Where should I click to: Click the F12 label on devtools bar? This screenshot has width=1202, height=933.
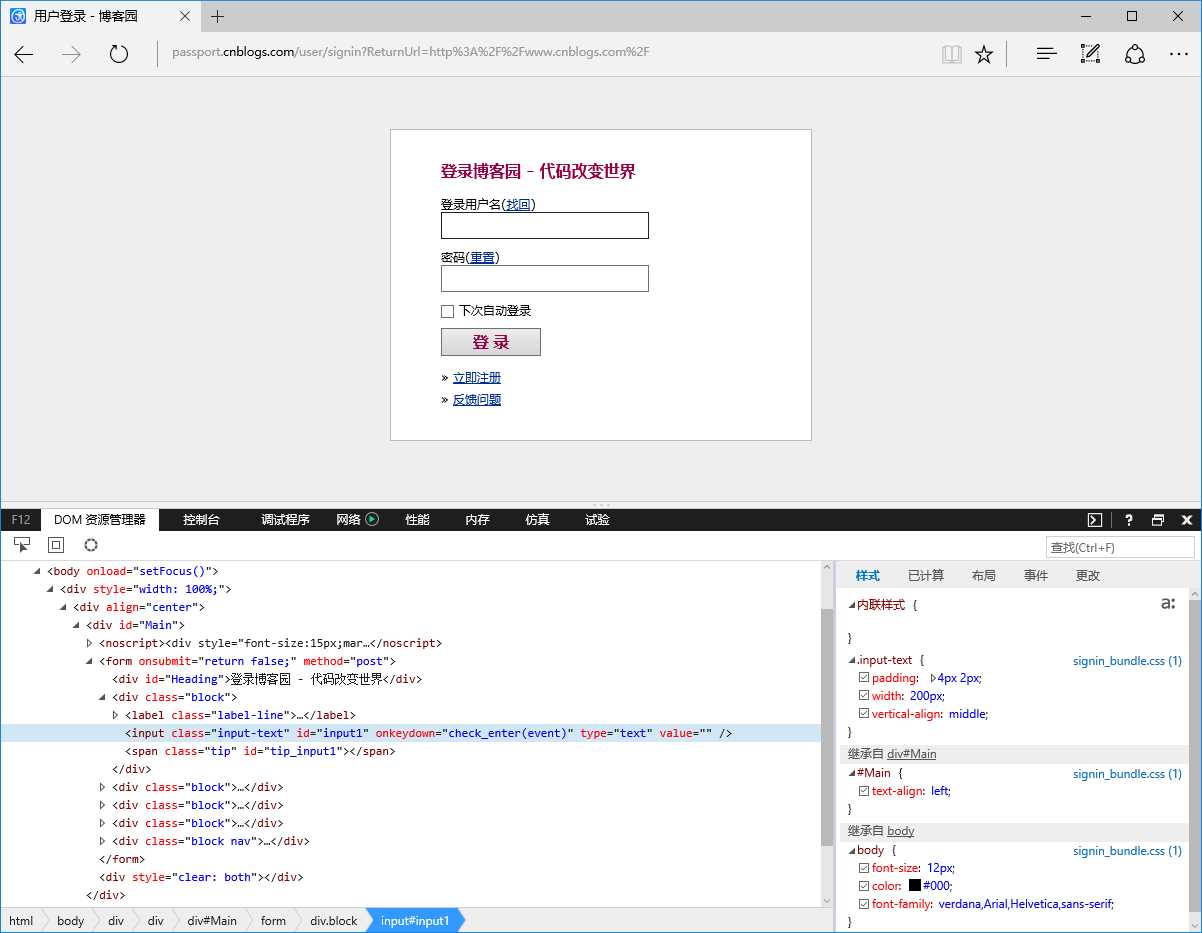20,520
